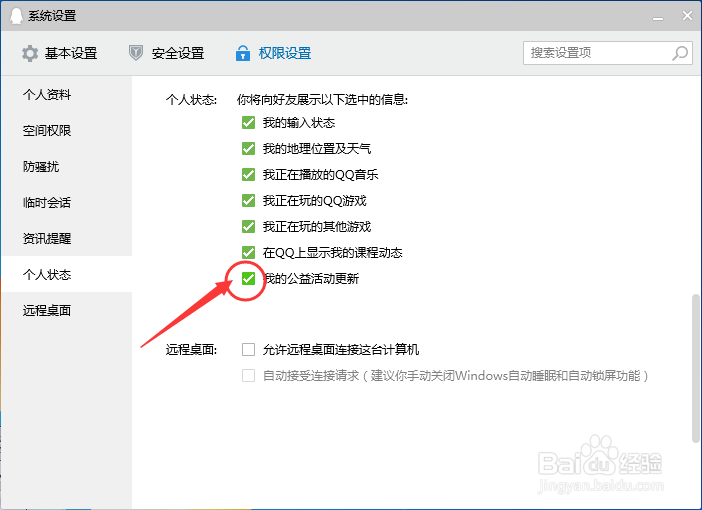Click the QQ penguin icon in title bar
Image resolution: width=702 pixels, height=510 pixels.
(x=16, y=16)
